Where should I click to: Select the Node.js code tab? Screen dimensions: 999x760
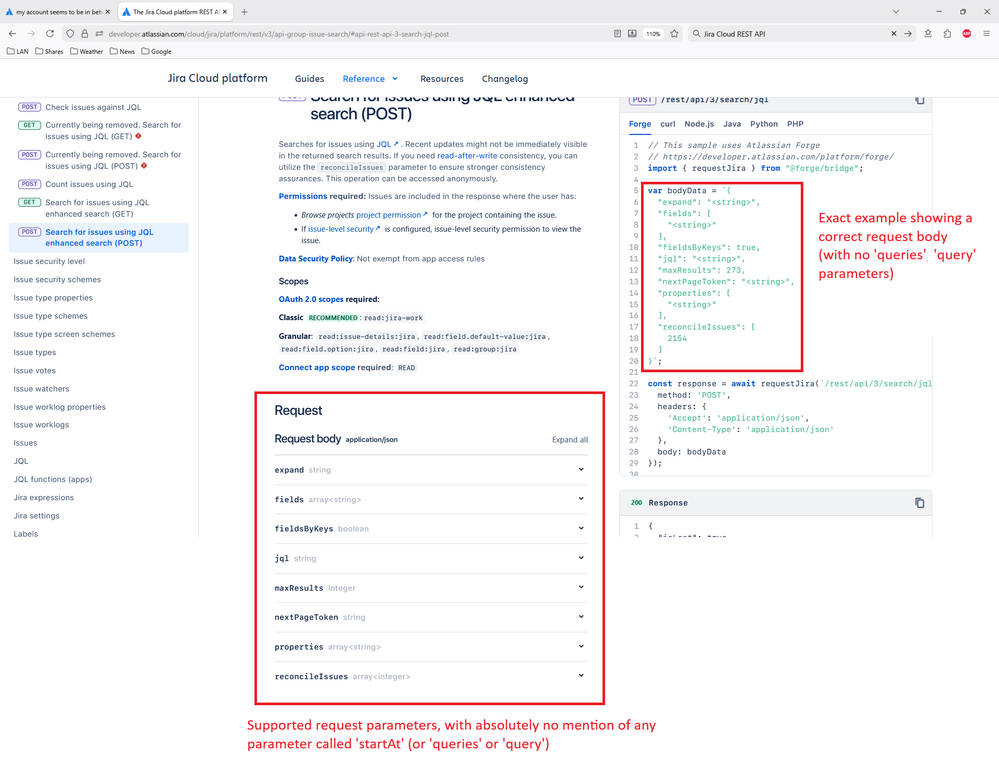pos(699,124)
